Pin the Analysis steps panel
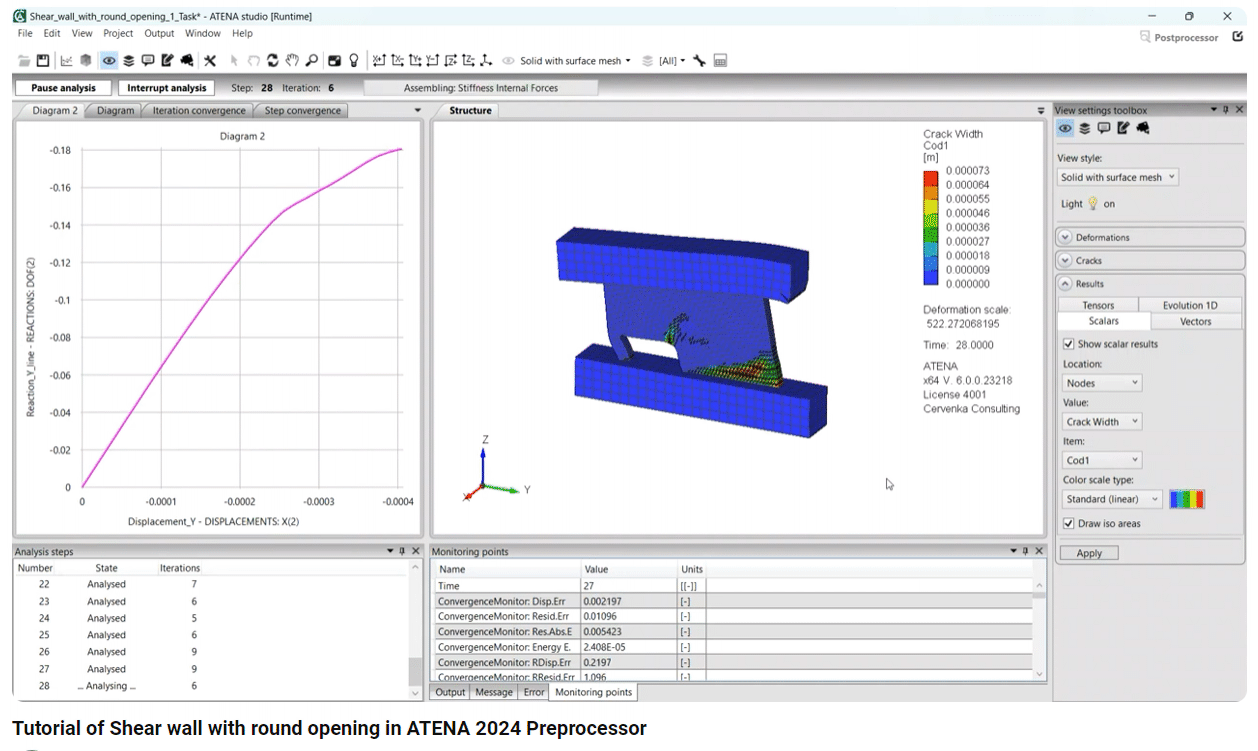The width and height of the screenshot is (1258, 751). [402, 551]
